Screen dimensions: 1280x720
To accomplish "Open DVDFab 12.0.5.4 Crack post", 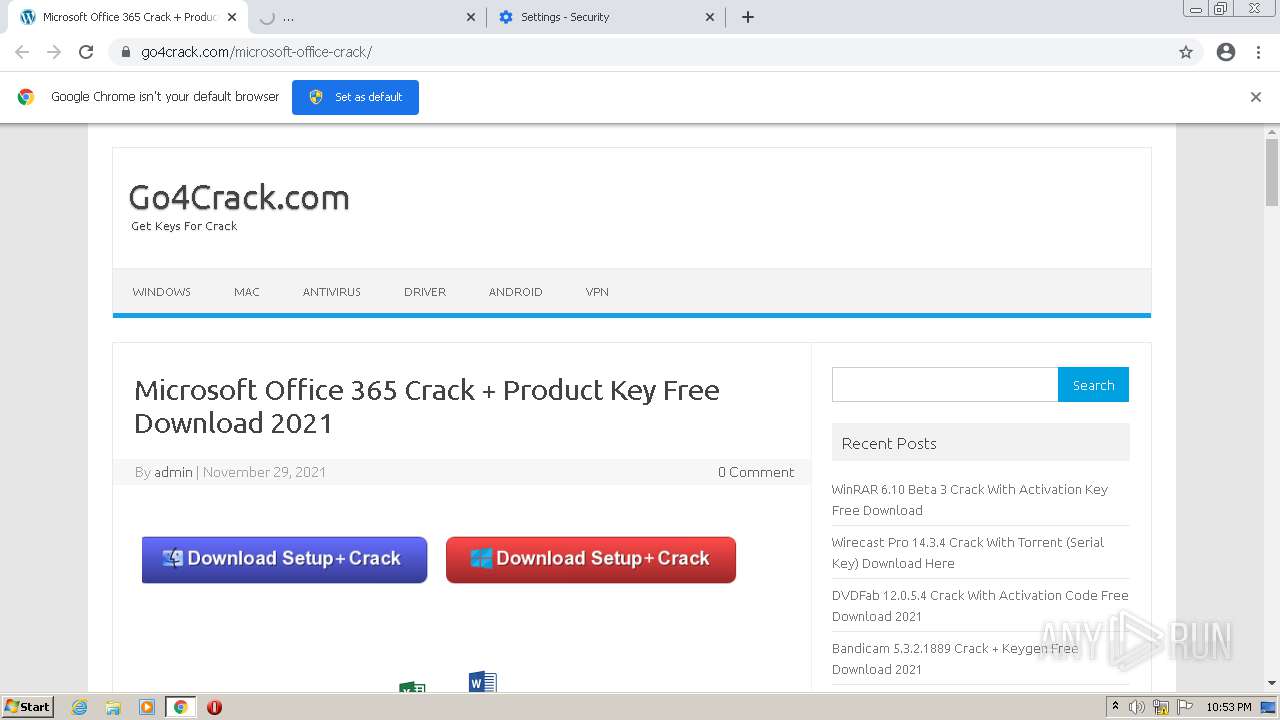I will pos(980,605).
